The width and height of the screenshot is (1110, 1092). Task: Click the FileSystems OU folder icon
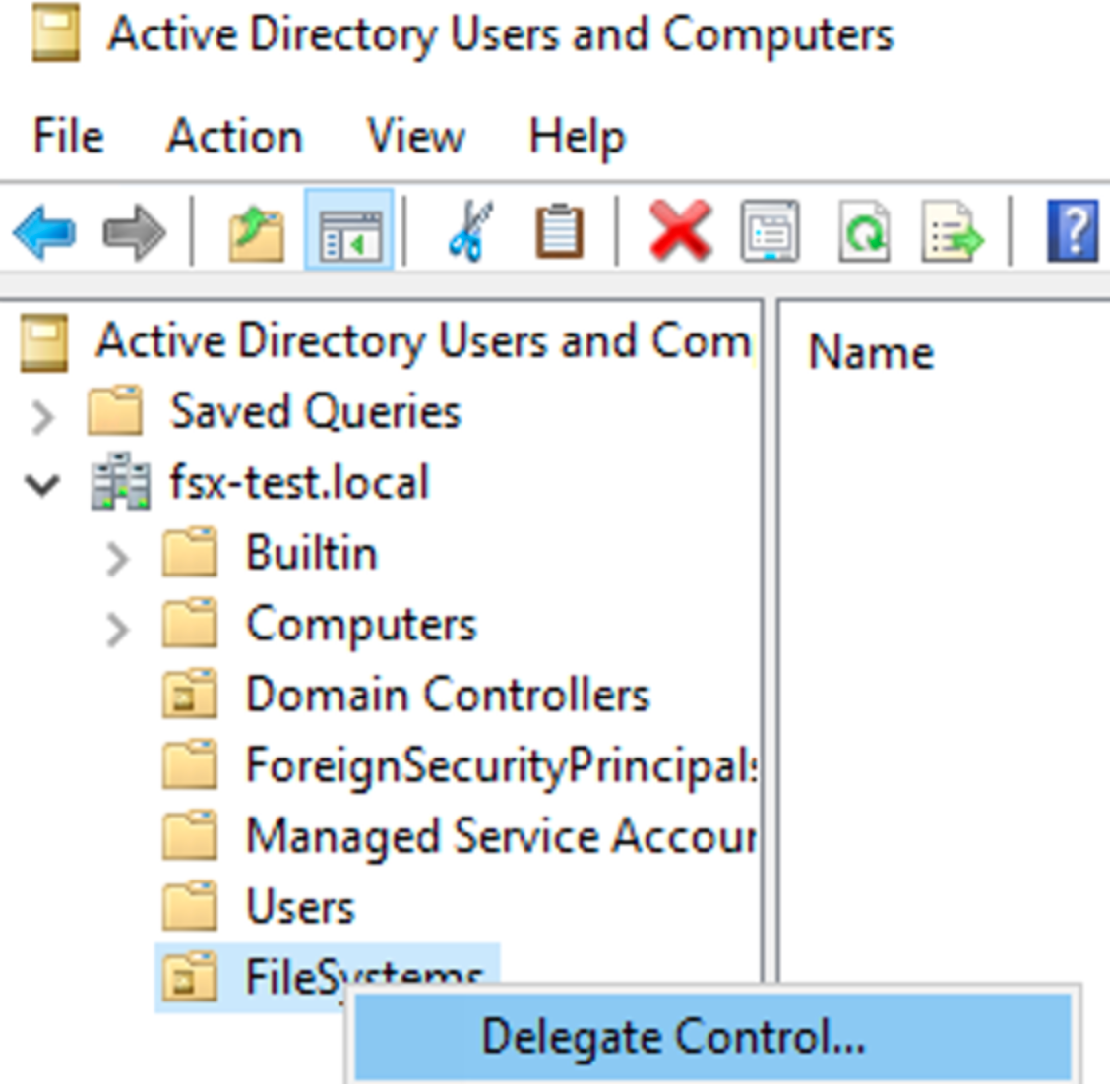pyautogui.click(x=190, y=977)
